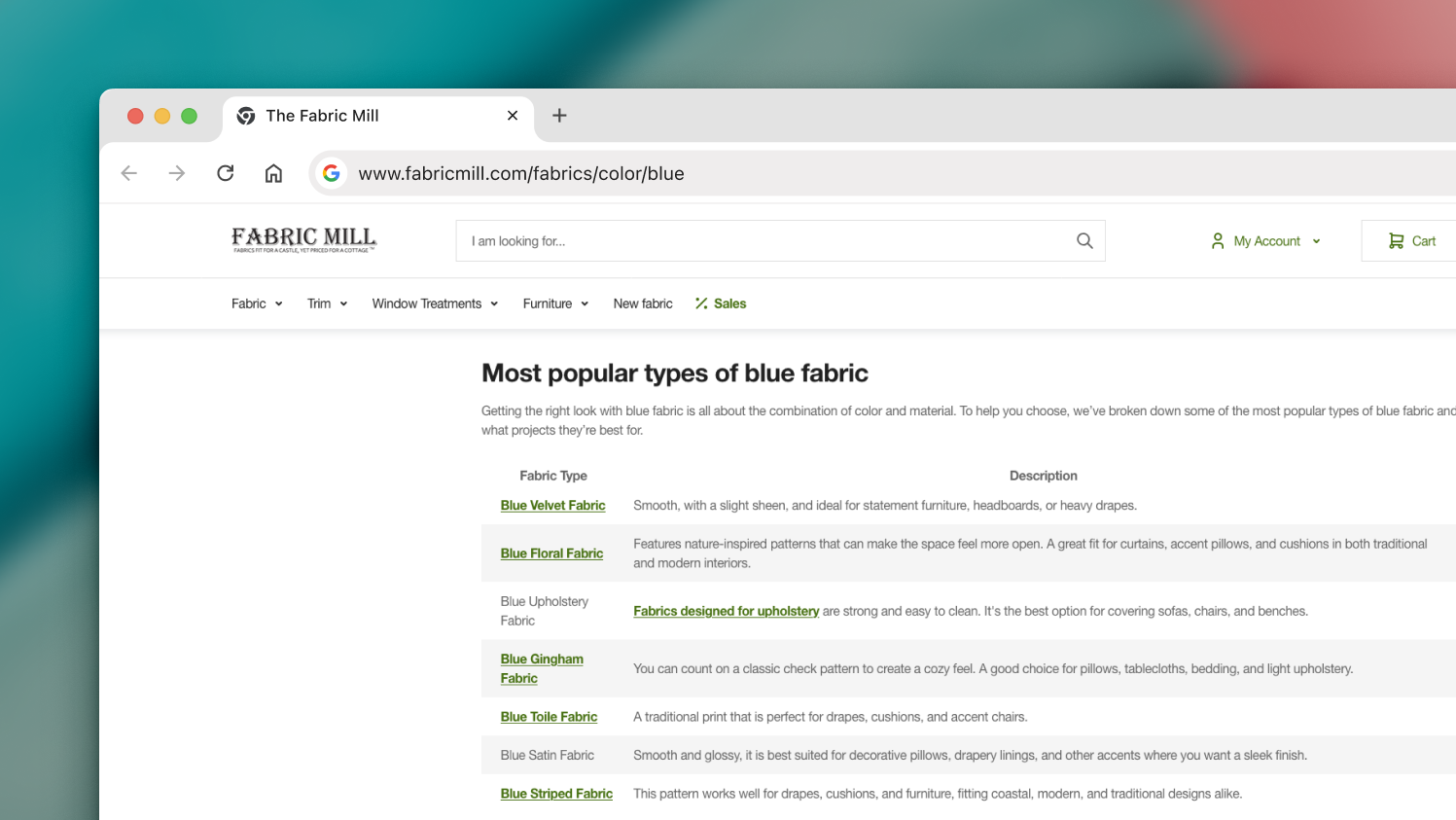1456x820 pixels.
Task: Open the Blue Toile Fabric link
Action: [x=549, y=717]
